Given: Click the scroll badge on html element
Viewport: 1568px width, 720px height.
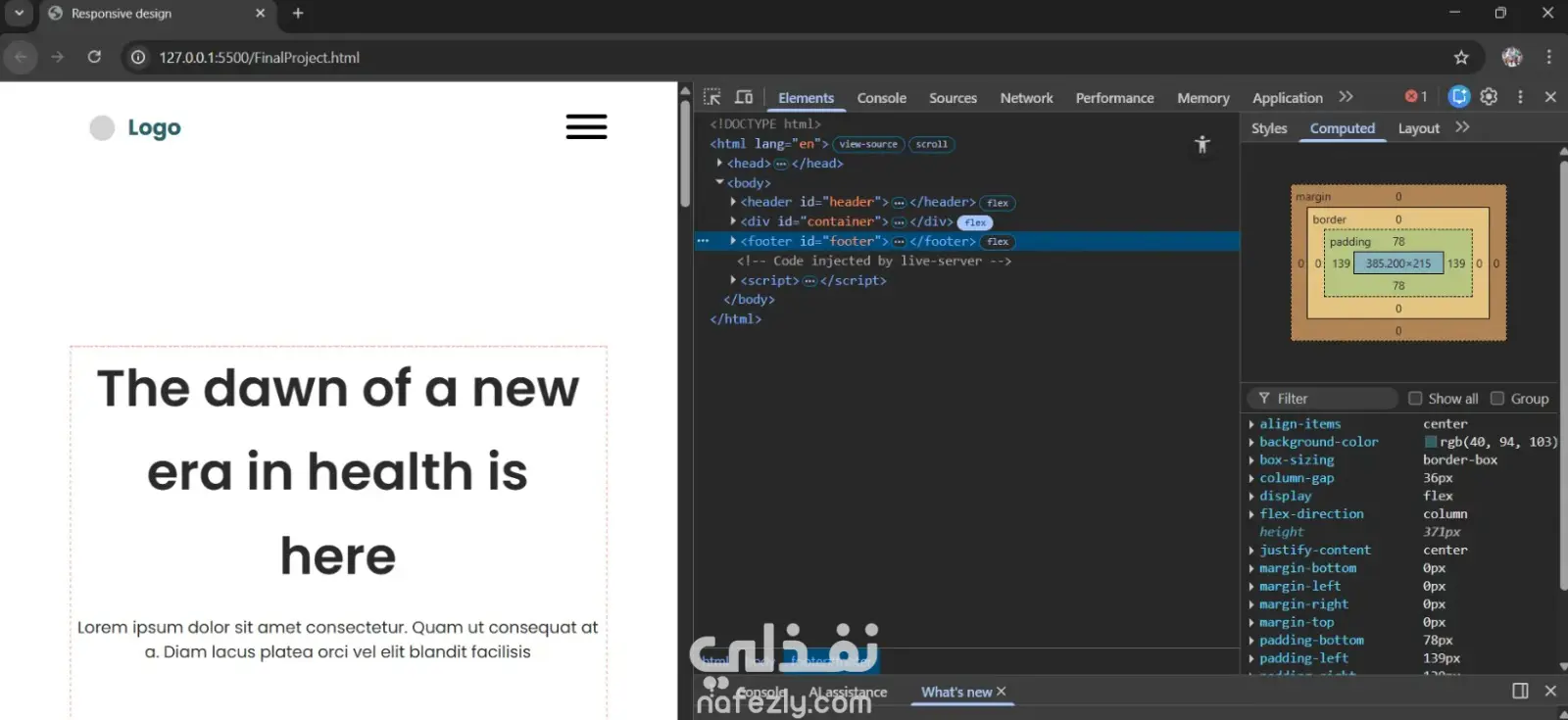Looking at the screenshot, I should 932,144.
